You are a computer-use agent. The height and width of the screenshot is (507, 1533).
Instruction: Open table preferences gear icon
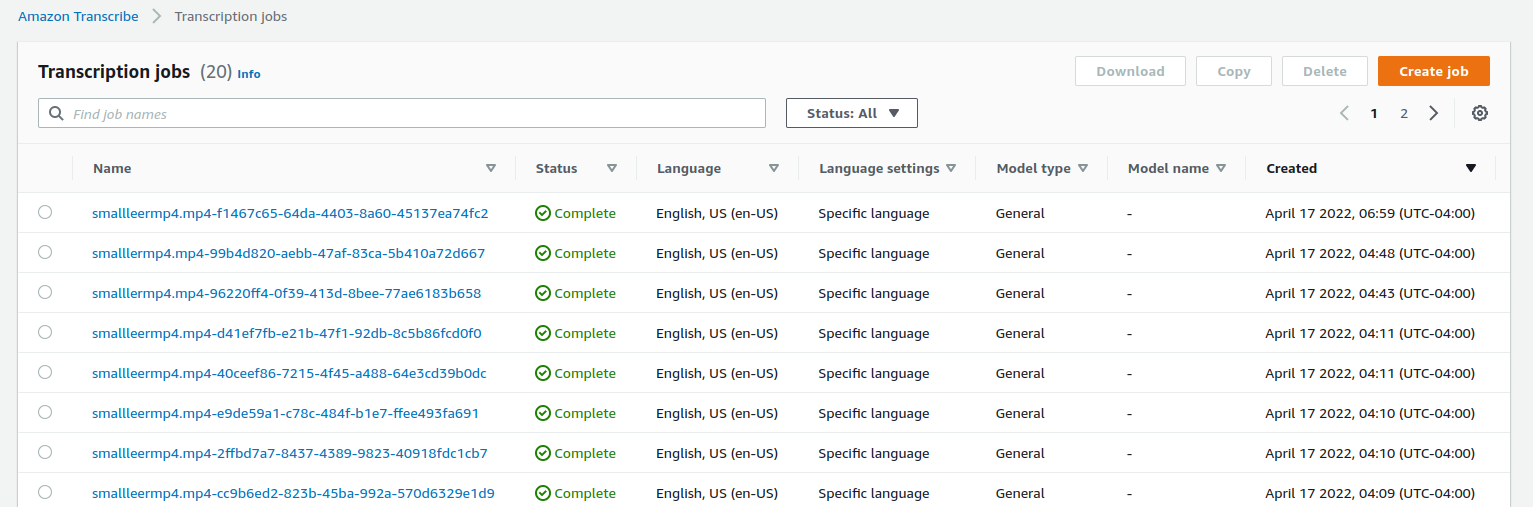[x=1480, y=113]
